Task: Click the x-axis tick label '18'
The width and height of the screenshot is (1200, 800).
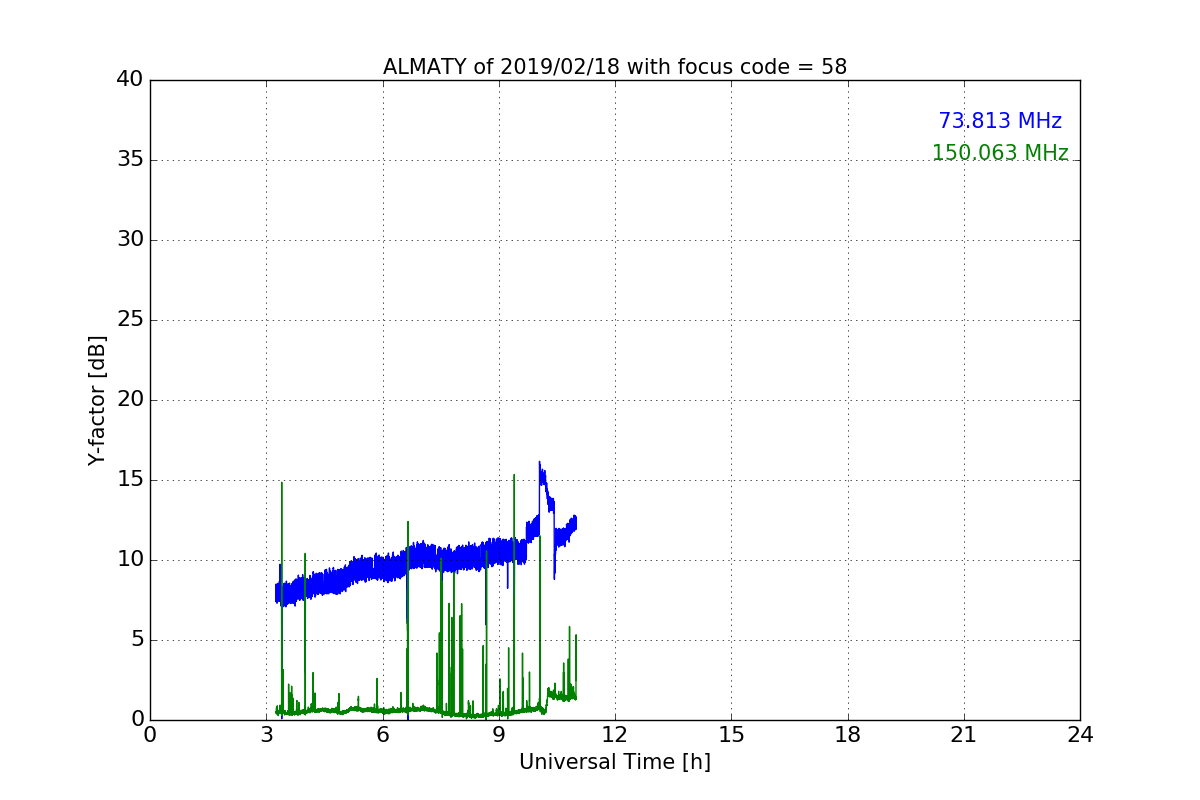Action: 848,735
